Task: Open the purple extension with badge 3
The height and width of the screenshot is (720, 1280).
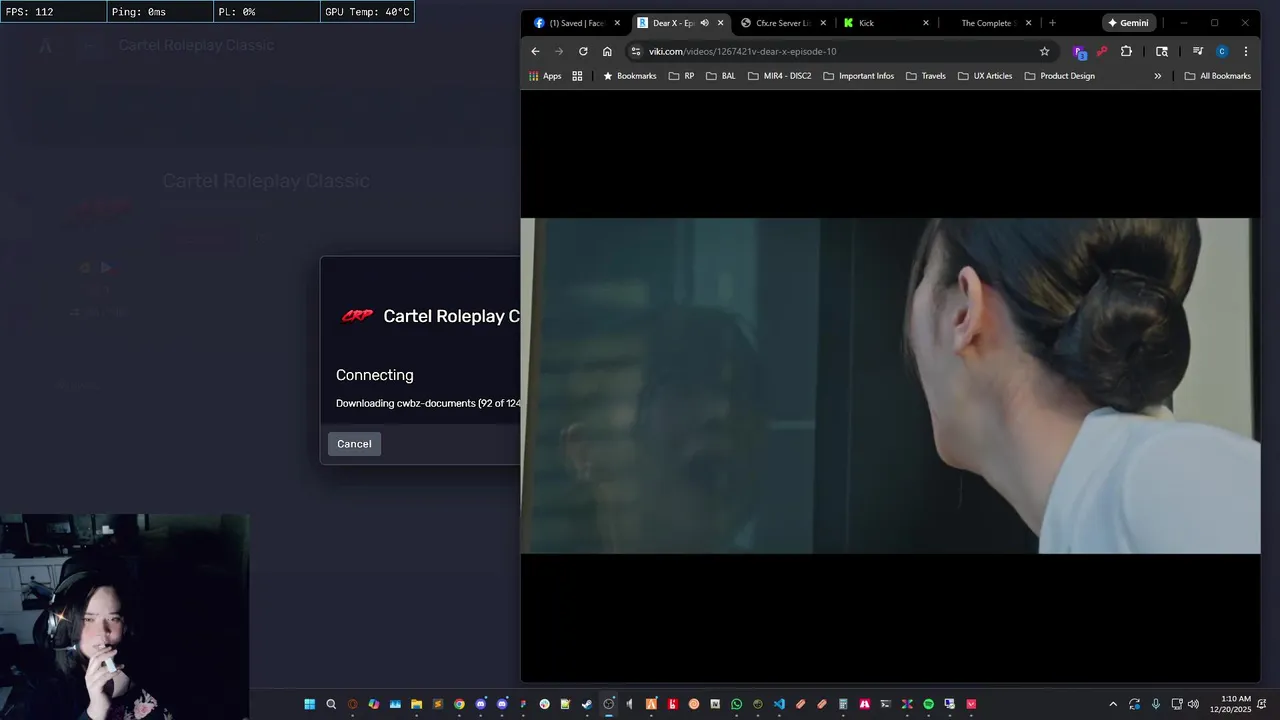Action: (1080, 52)
